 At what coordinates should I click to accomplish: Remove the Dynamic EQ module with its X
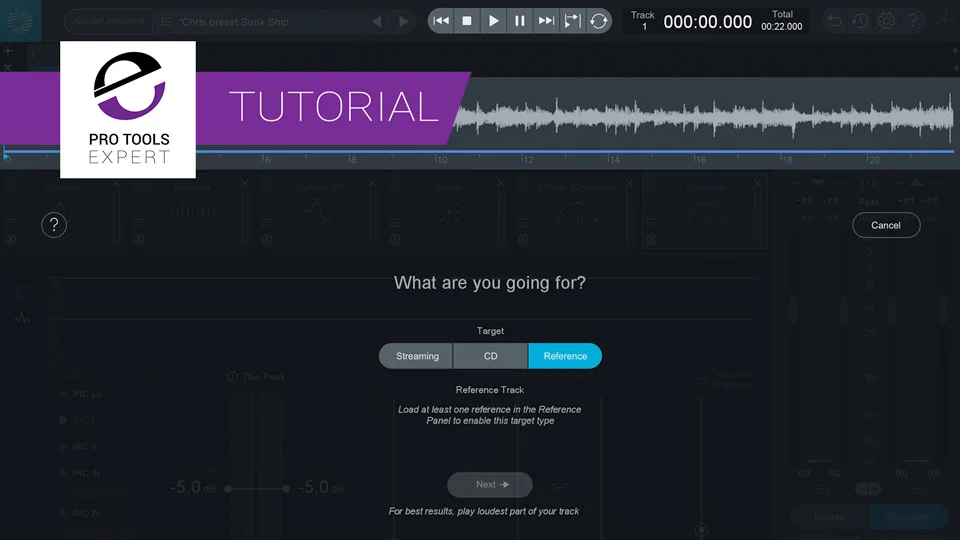[372, 184]
